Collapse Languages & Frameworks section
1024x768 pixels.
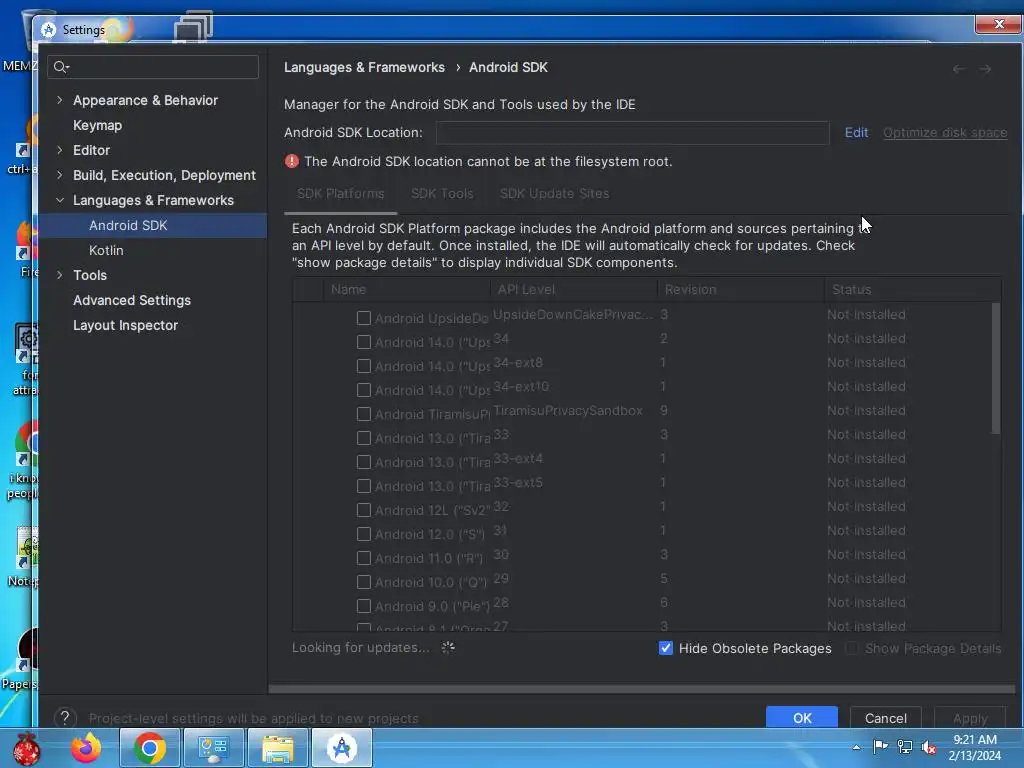coord(59,200)
